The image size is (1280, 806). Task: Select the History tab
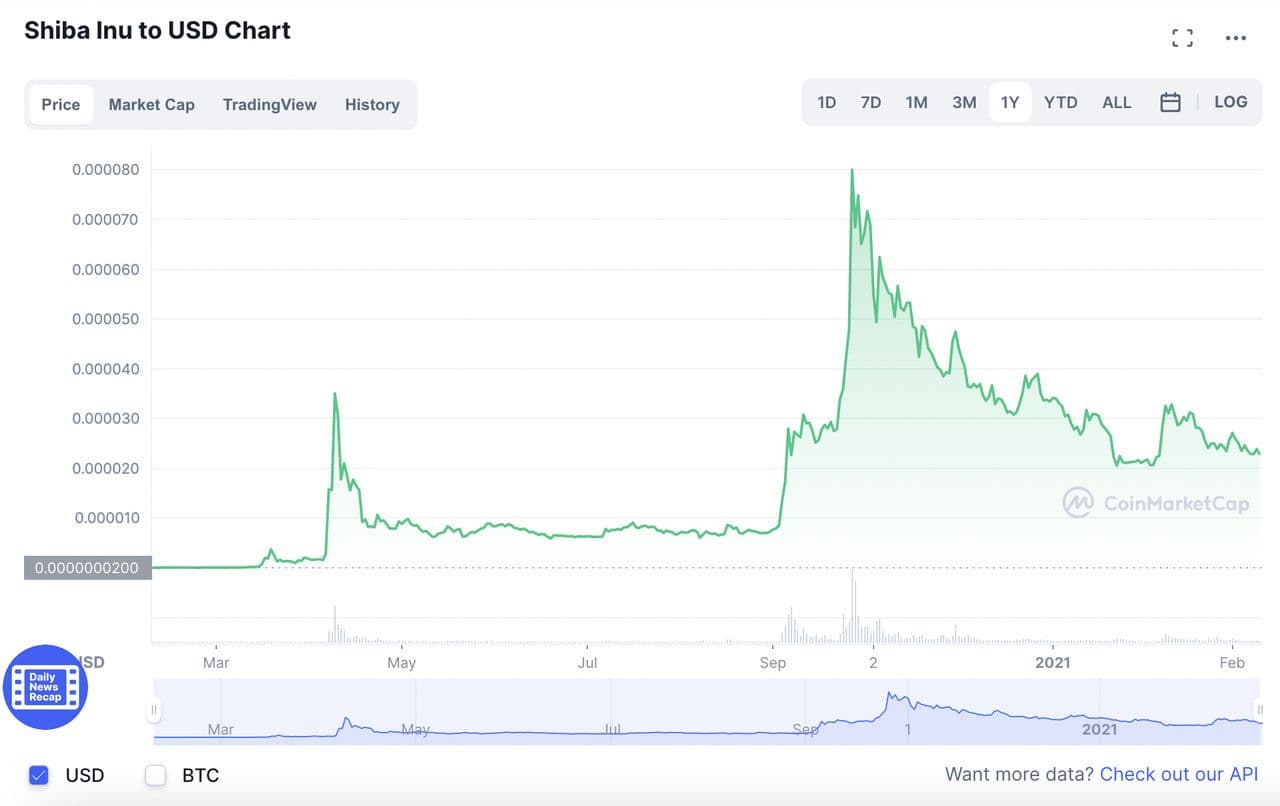pyautogui.click(x=372, y=104)
